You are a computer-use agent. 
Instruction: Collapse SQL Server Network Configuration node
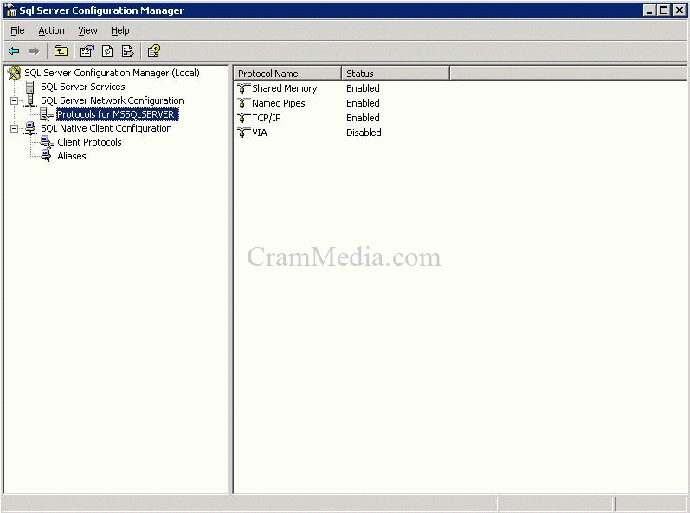point(14,101)
